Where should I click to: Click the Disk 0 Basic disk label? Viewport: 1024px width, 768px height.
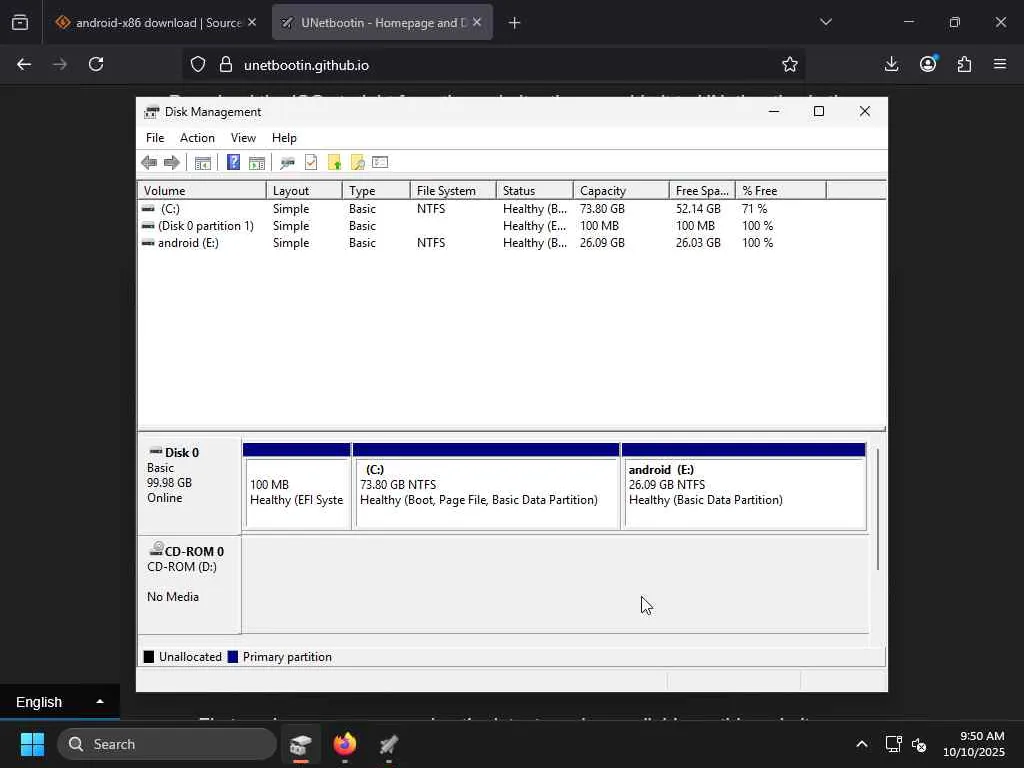coord(189,487)
